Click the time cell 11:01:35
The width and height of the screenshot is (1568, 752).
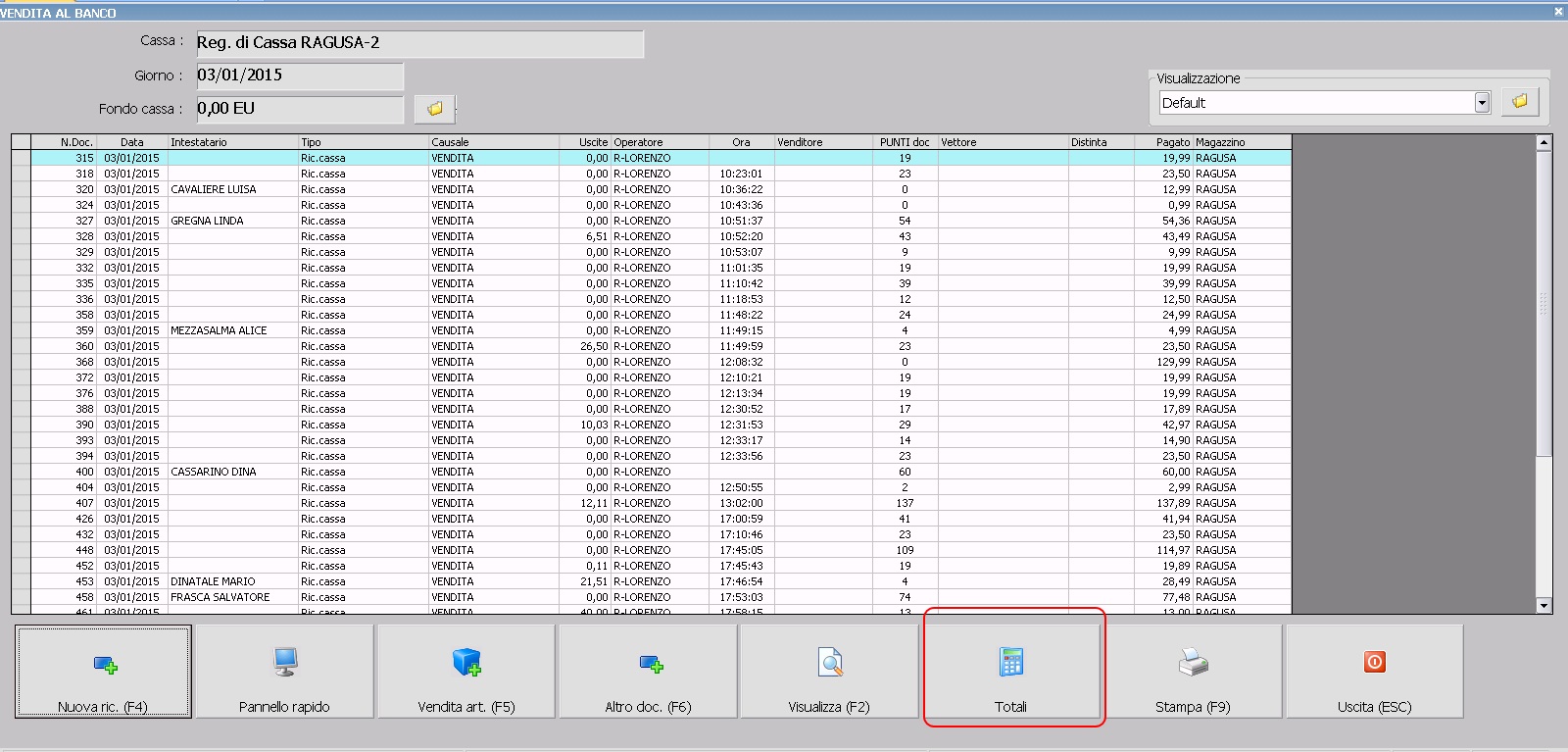click(741, 268)
